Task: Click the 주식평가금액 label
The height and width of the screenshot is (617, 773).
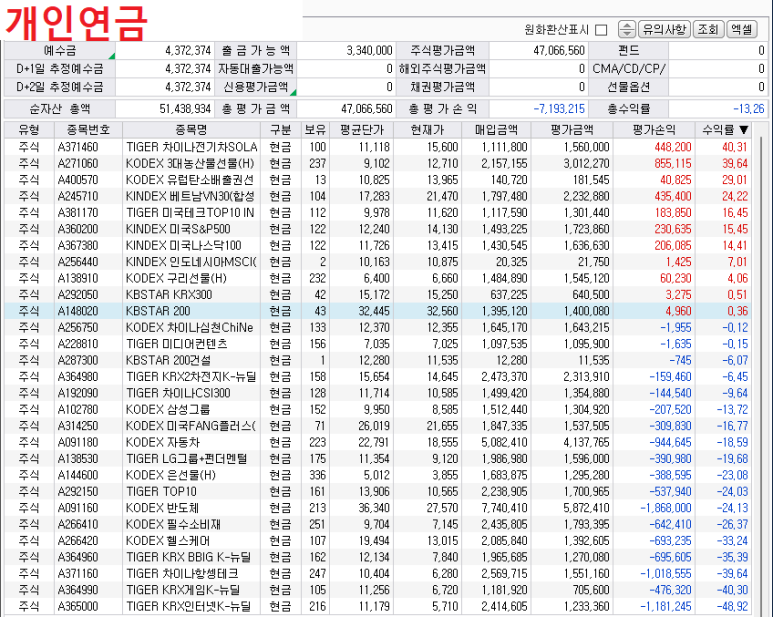Action: tap(442, 51)
